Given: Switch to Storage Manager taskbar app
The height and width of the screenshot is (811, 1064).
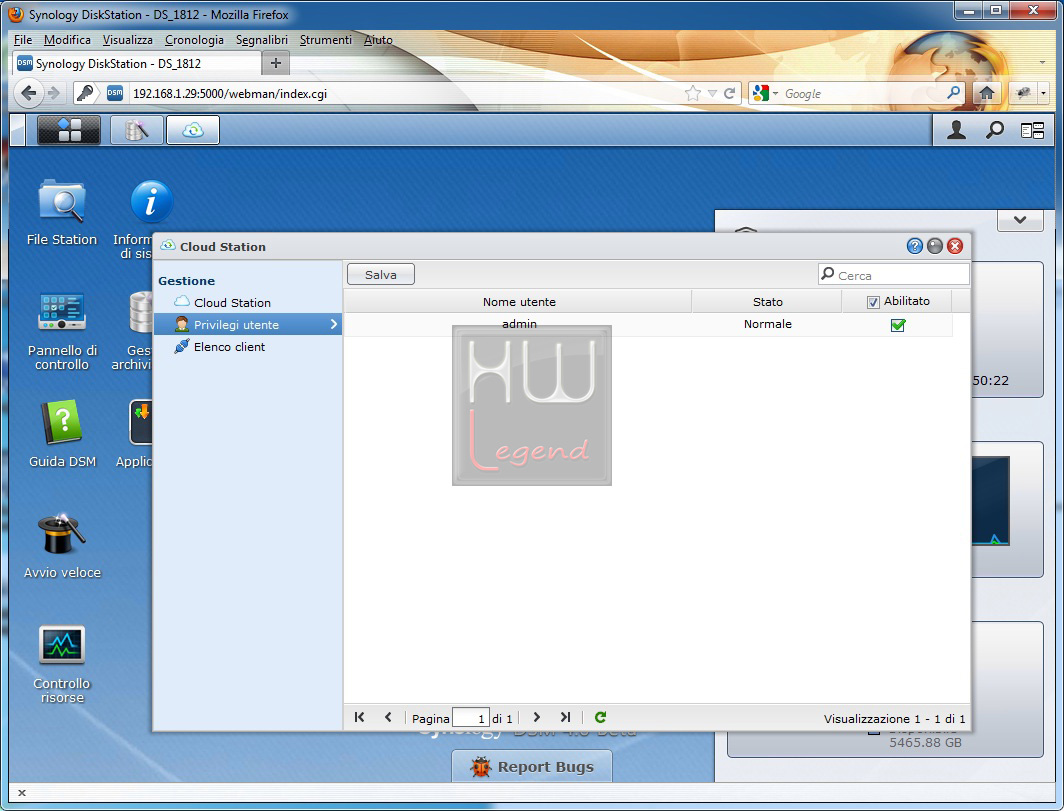Looking at the screenshot, I should [x=136, y=130].
